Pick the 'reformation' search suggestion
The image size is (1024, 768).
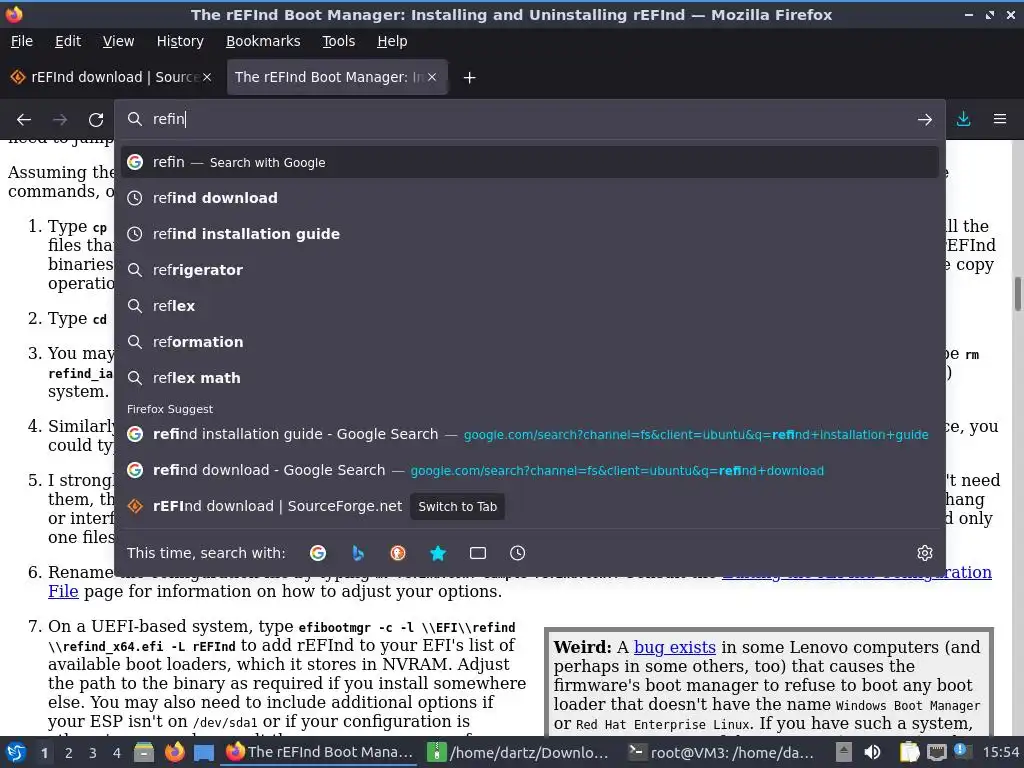(530, 342)
